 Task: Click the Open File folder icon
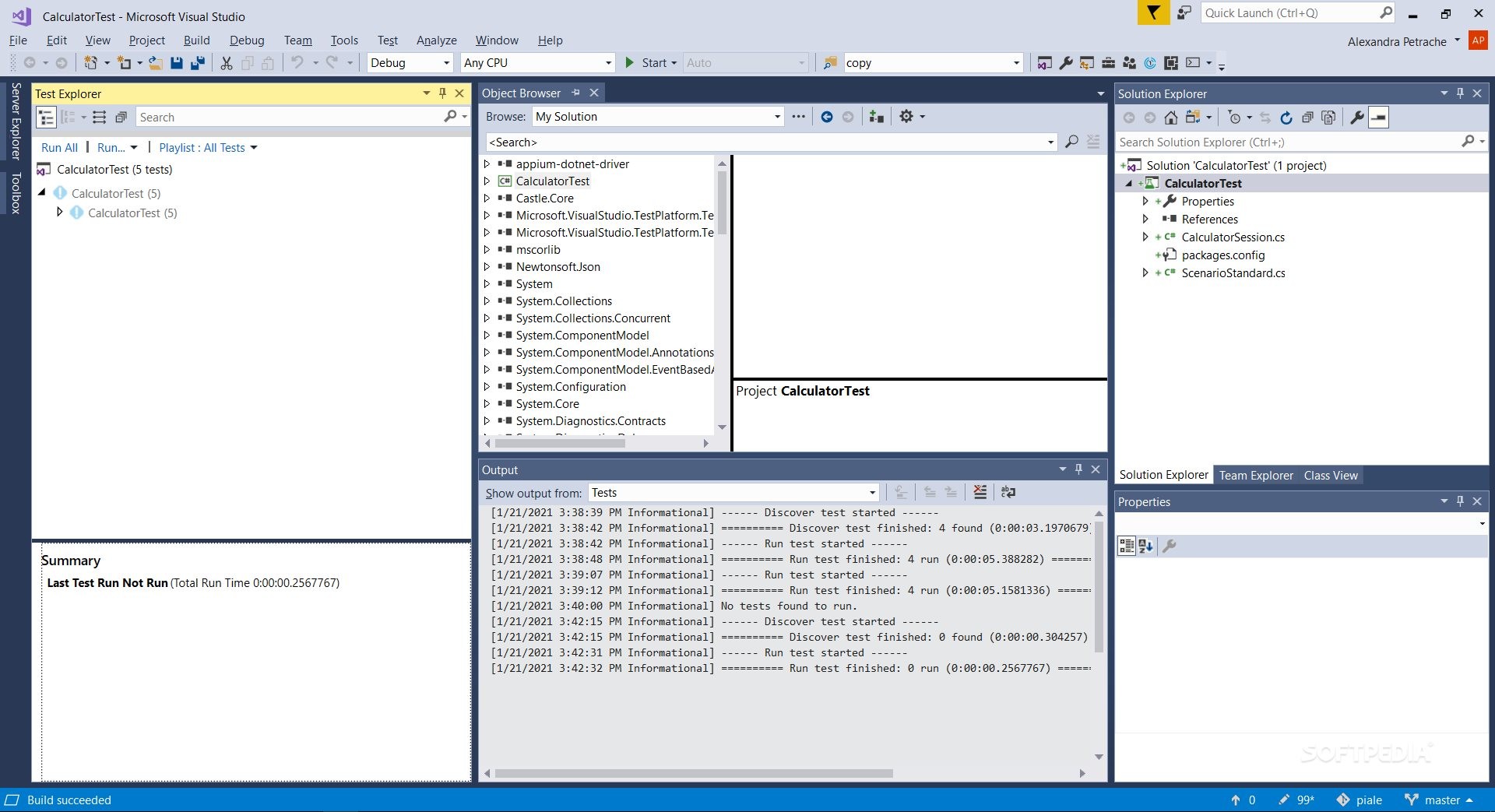156,63
